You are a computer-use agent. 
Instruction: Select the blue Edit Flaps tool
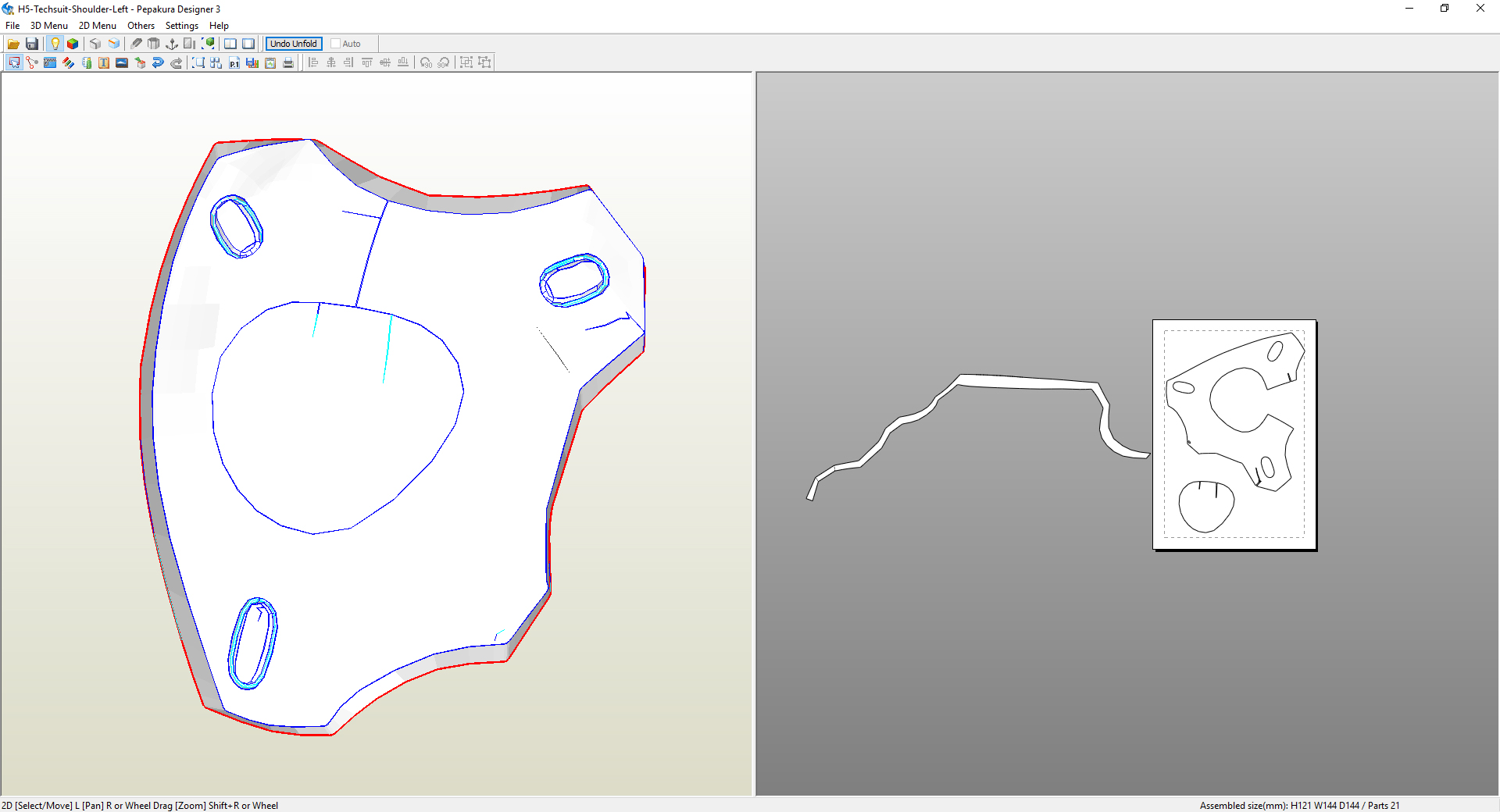[x=50, y=62]
